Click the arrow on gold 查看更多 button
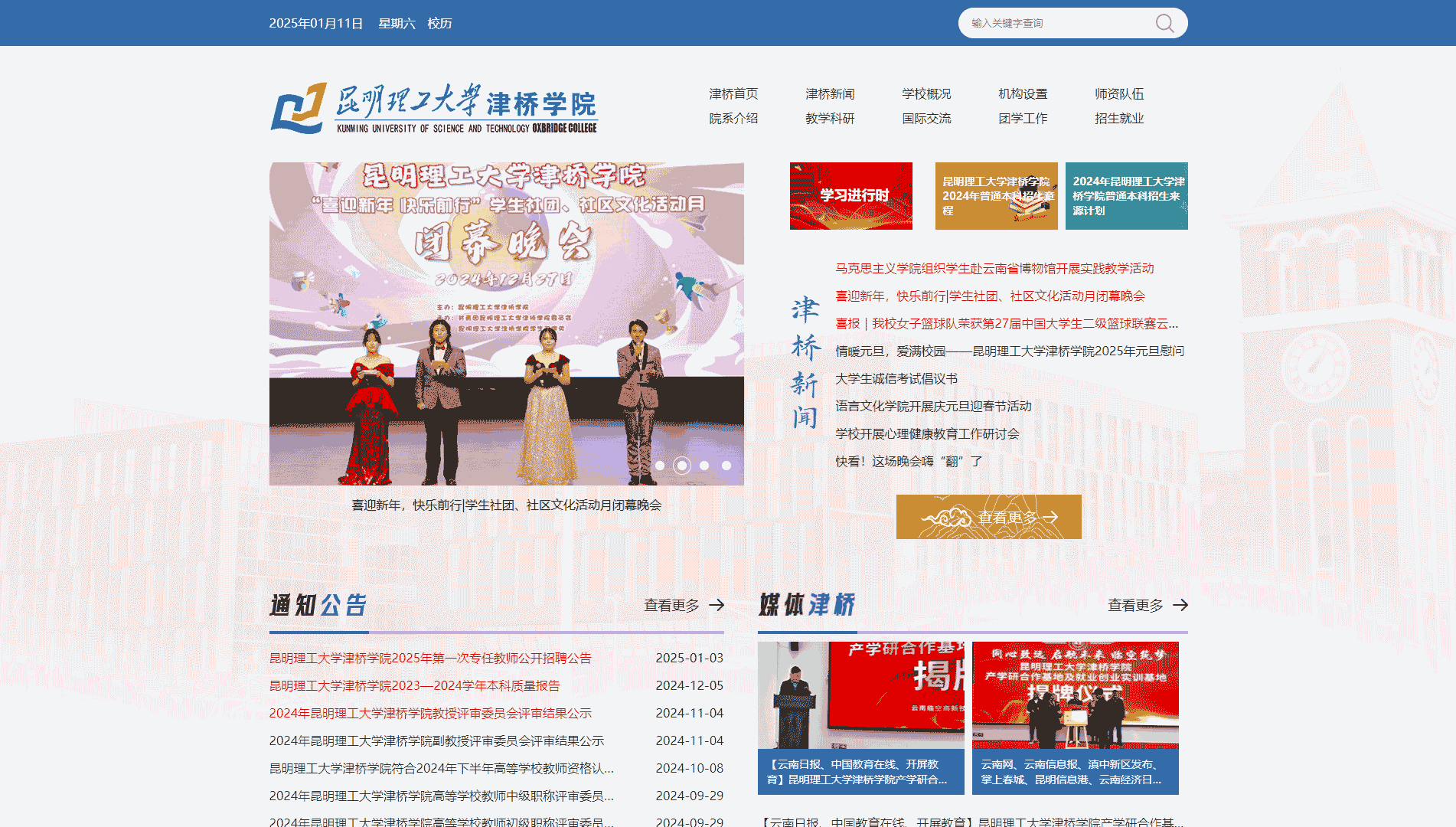This screenshot has height=827, width=1456. [1050, 518]
